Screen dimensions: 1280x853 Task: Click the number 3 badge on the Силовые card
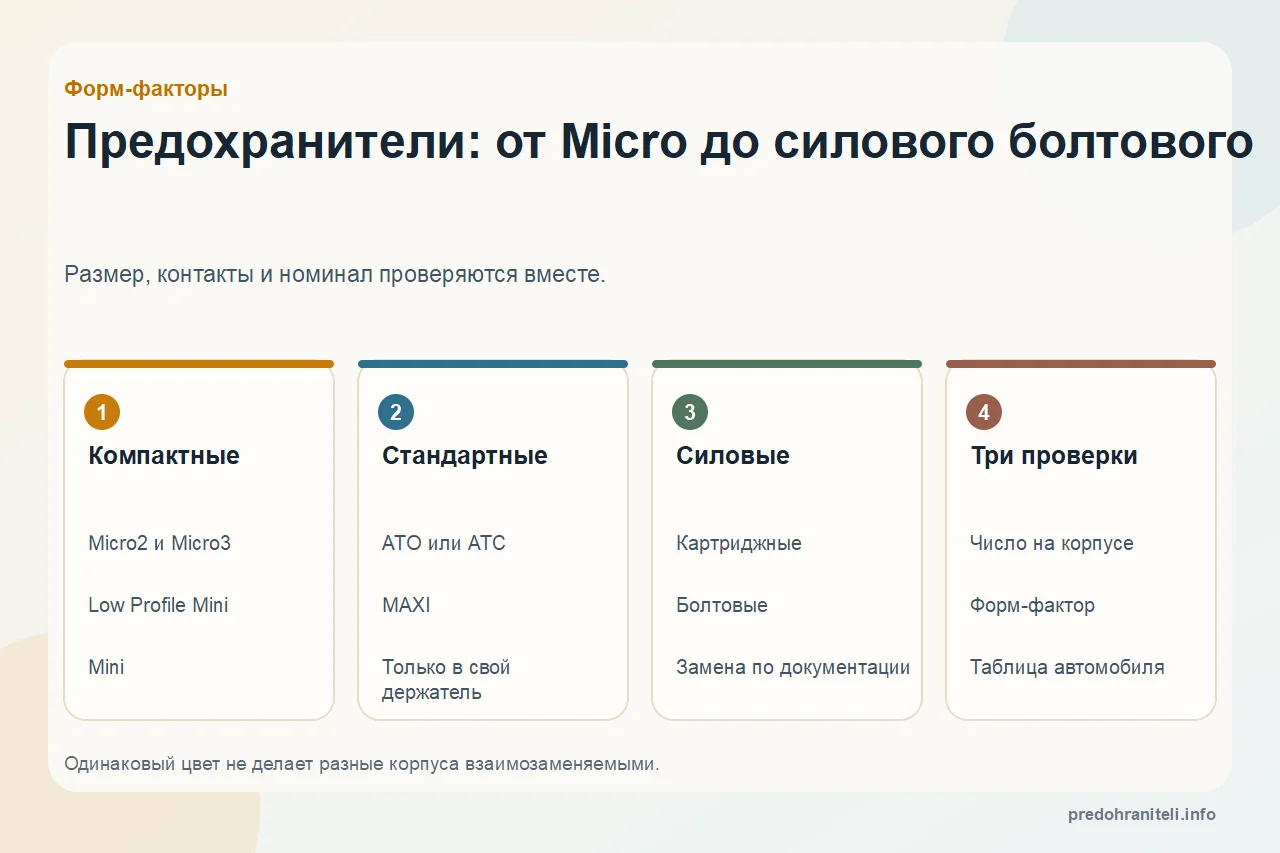tap(690, 412)
